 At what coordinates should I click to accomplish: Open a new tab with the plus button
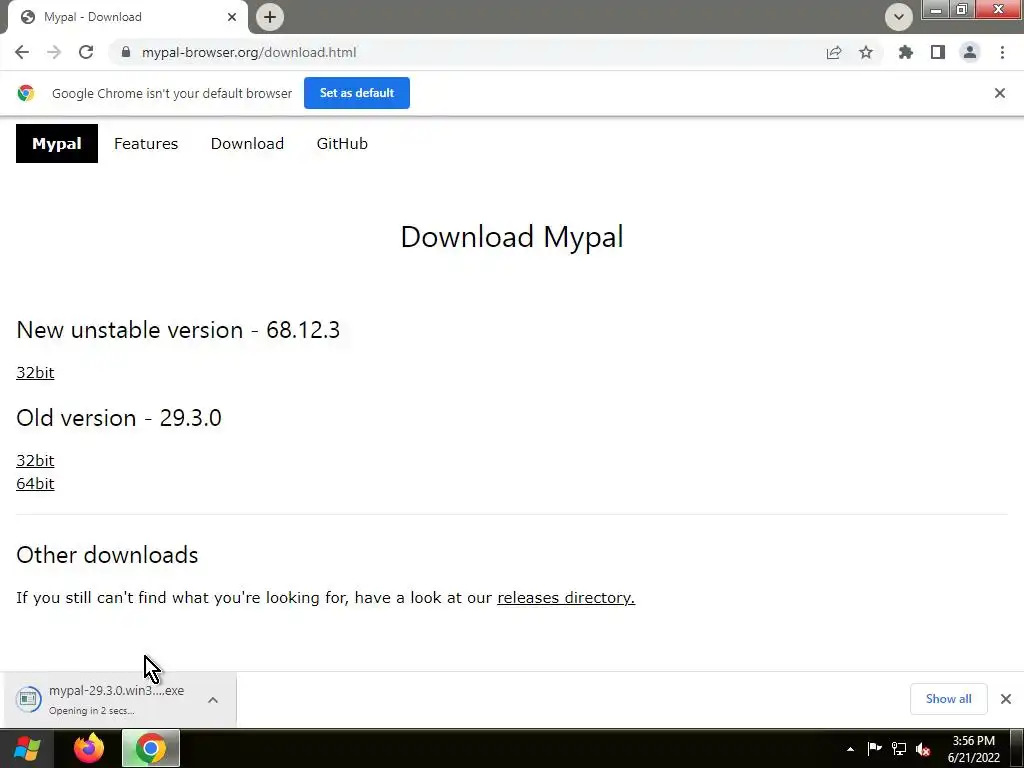click(x=270, y=17)
